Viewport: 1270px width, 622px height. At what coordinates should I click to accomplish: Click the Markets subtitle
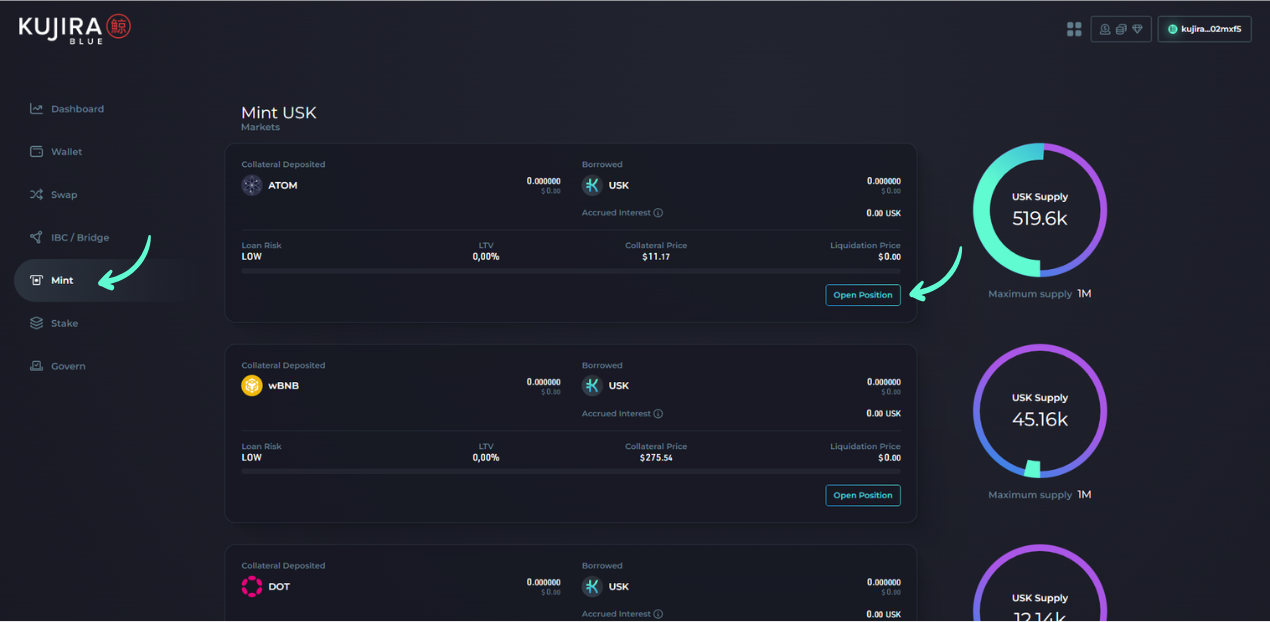tap(261, 128)
